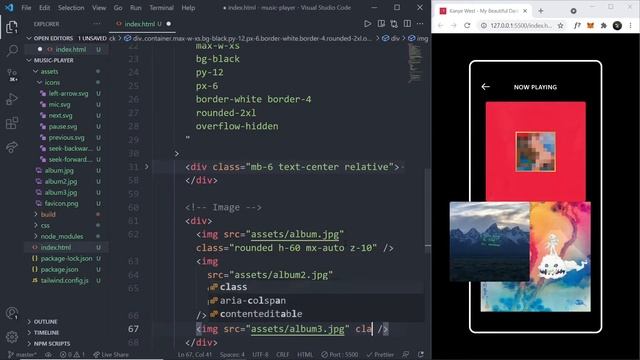Open the Manage gear icon

(x=11, y=337)
